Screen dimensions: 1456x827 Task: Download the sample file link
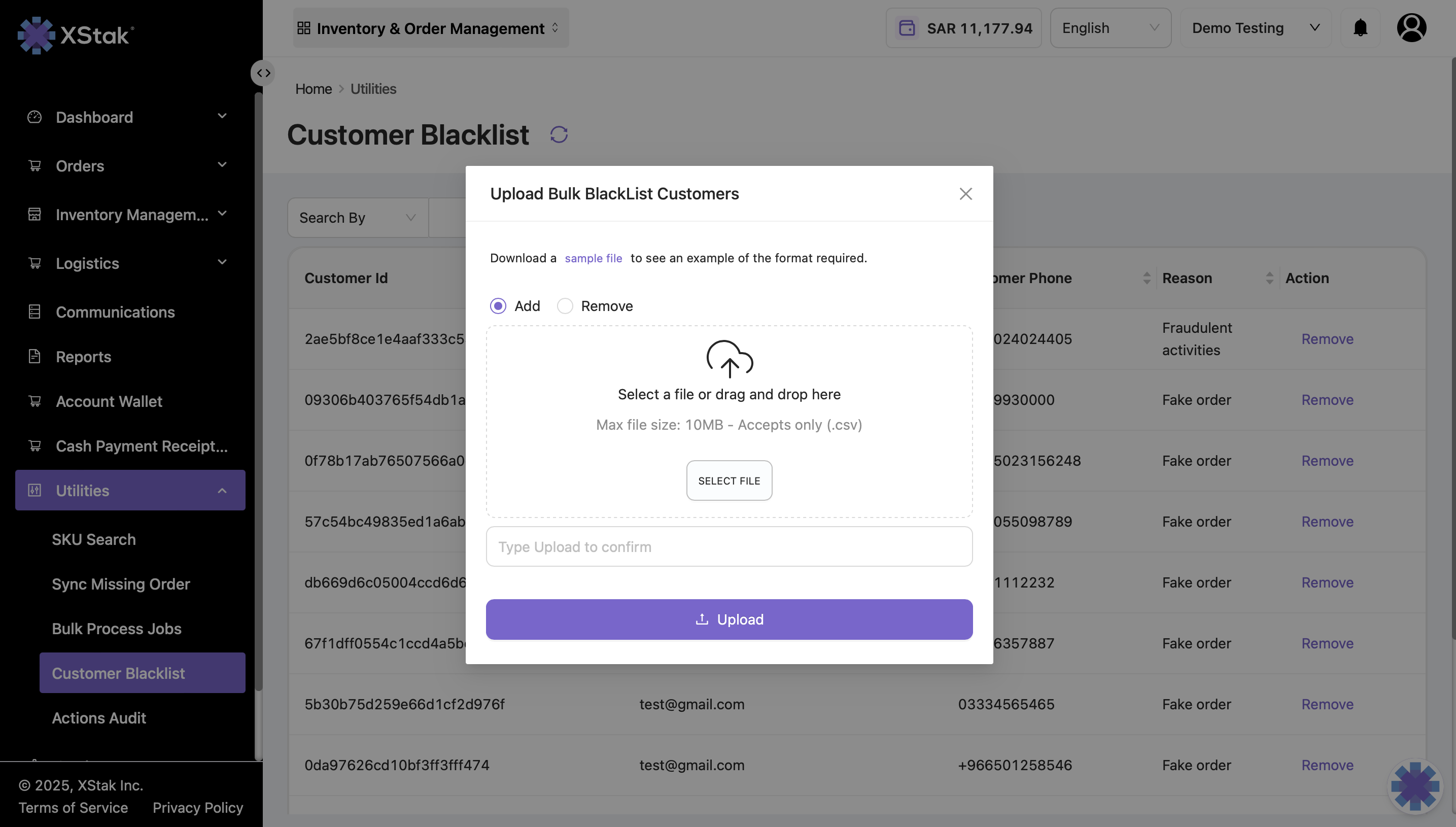coord(593,258)
